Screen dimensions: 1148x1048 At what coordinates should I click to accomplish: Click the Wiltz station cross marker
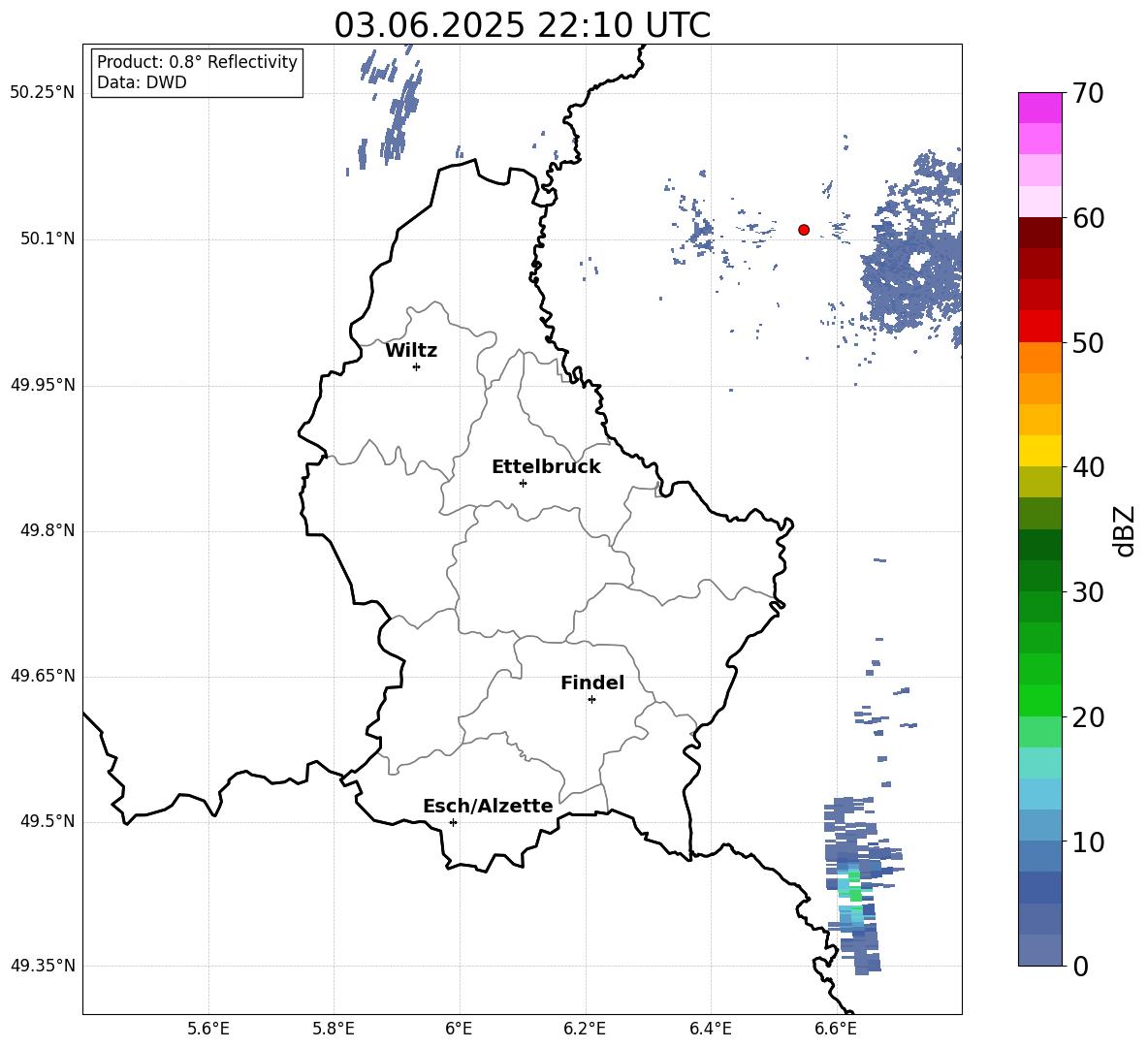417,366
